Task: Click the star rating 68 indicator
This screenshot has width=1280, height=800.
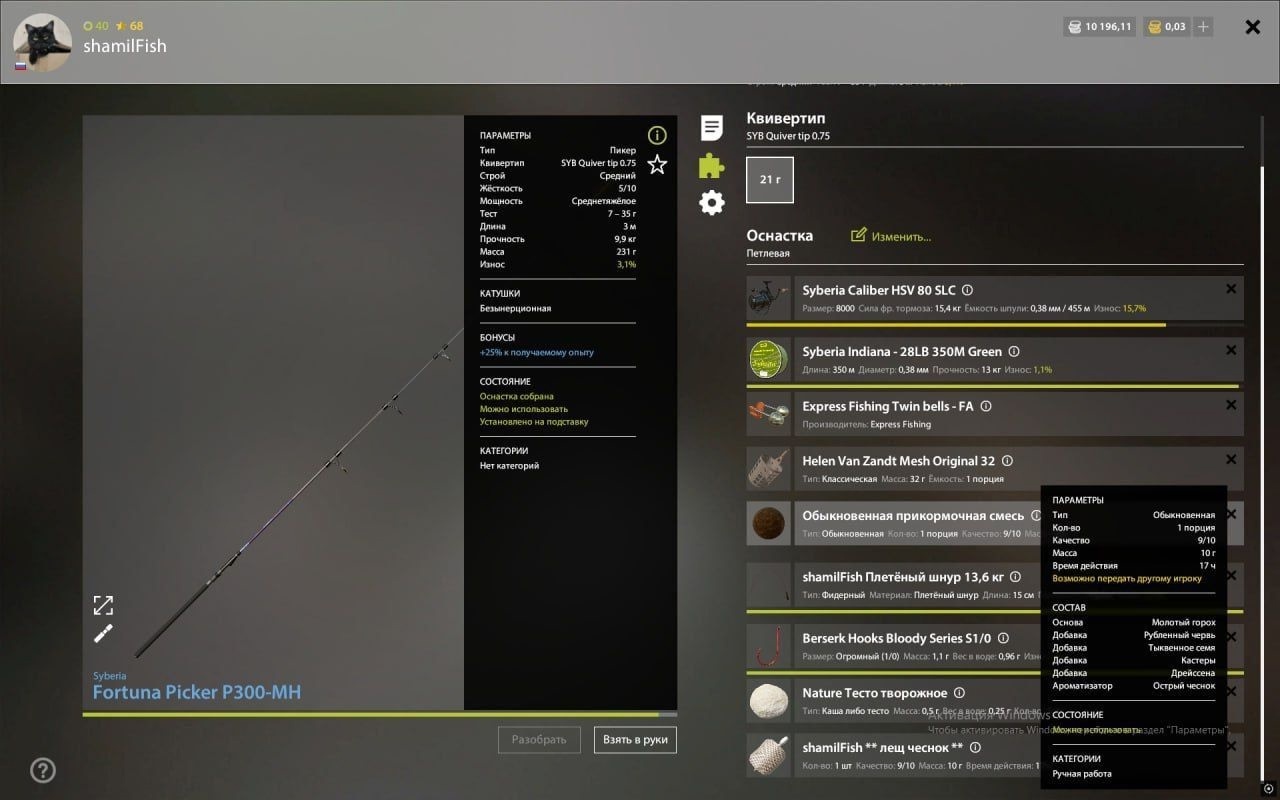Action: (x=130, y=26)
